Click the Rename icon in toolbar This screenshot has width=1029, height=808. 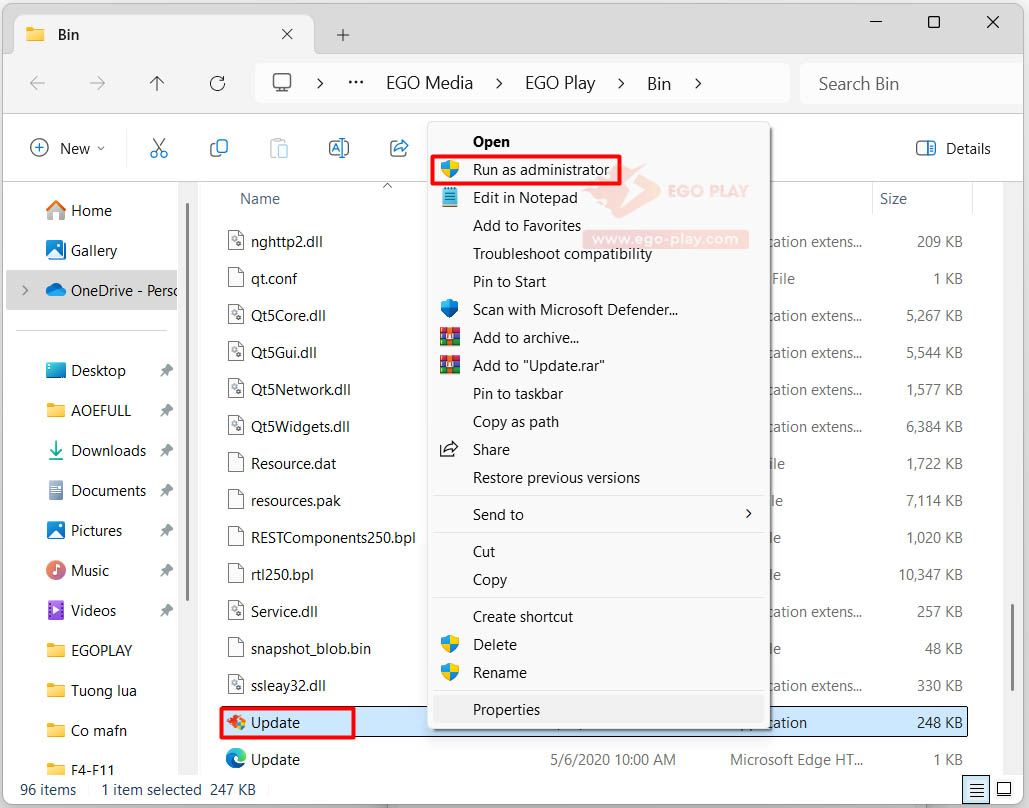point(339,148)
